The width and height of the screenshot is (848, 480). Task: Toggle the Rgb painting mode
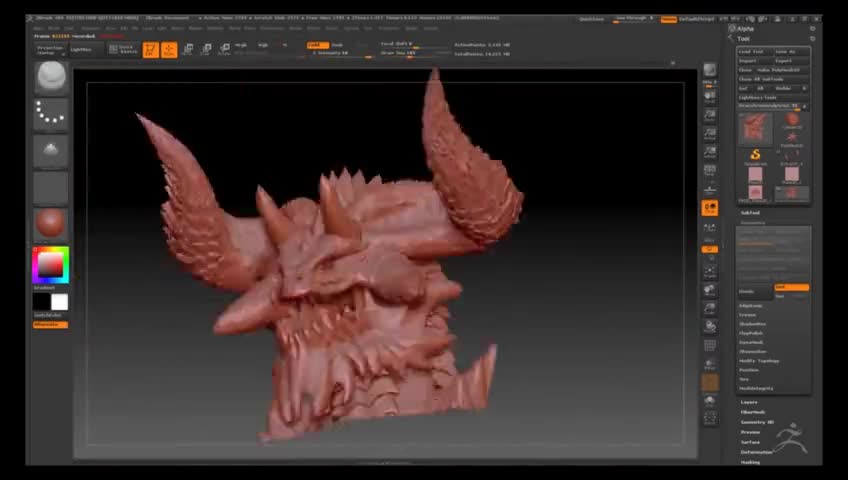[x=263, y=45]
